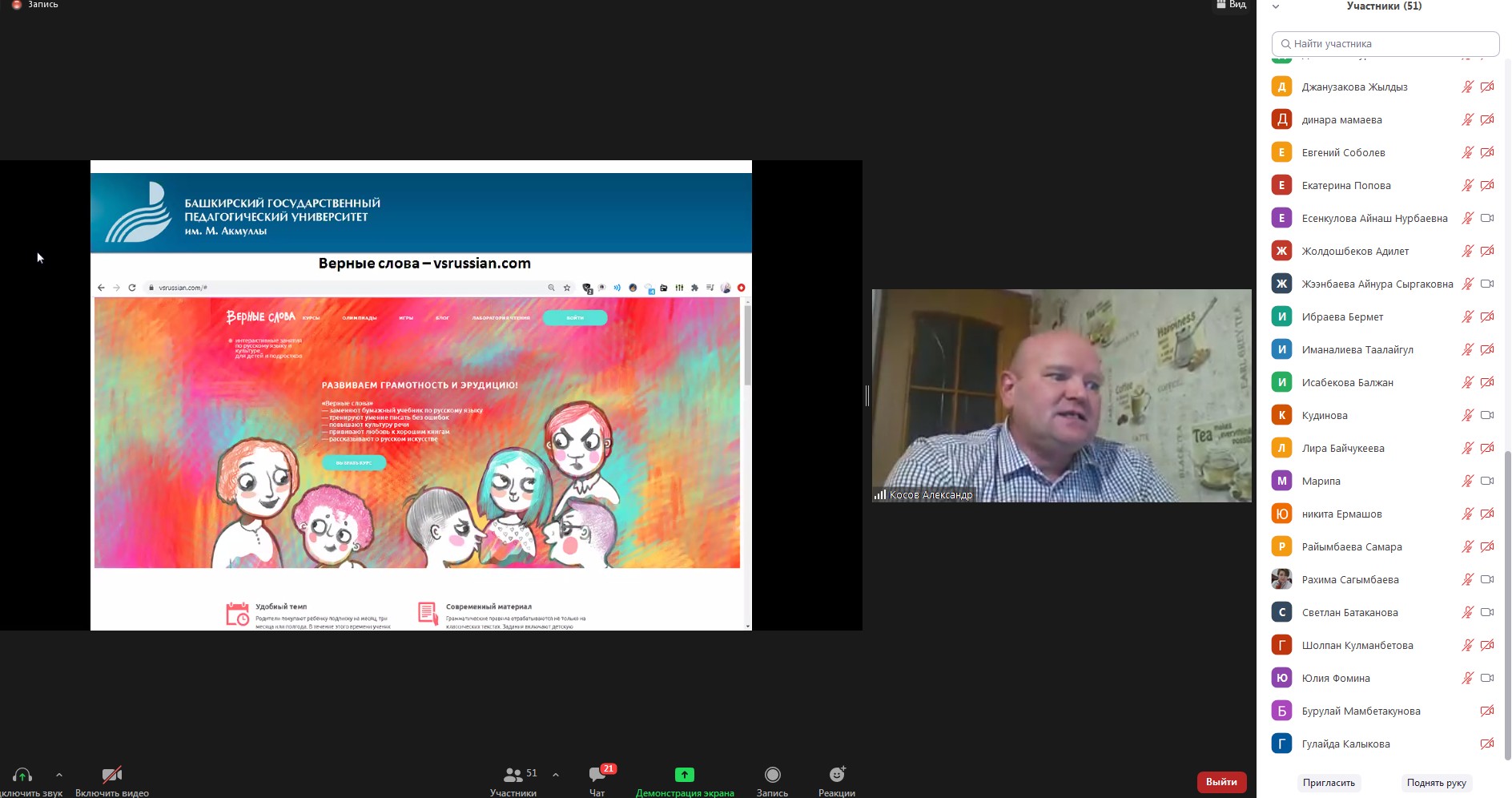Expand audio options arrow near sound button
This screenshot has width=1512, height=798.
pyautogui.click(x=59, y=775)
